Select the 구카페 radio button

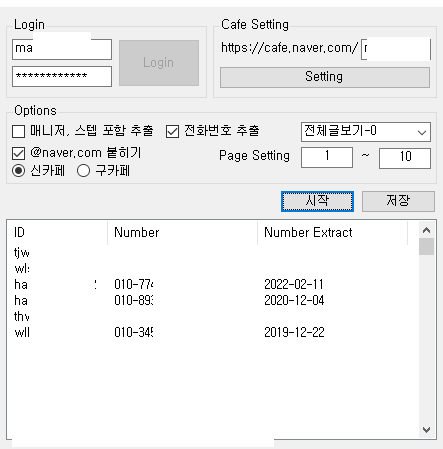[83, 171]
